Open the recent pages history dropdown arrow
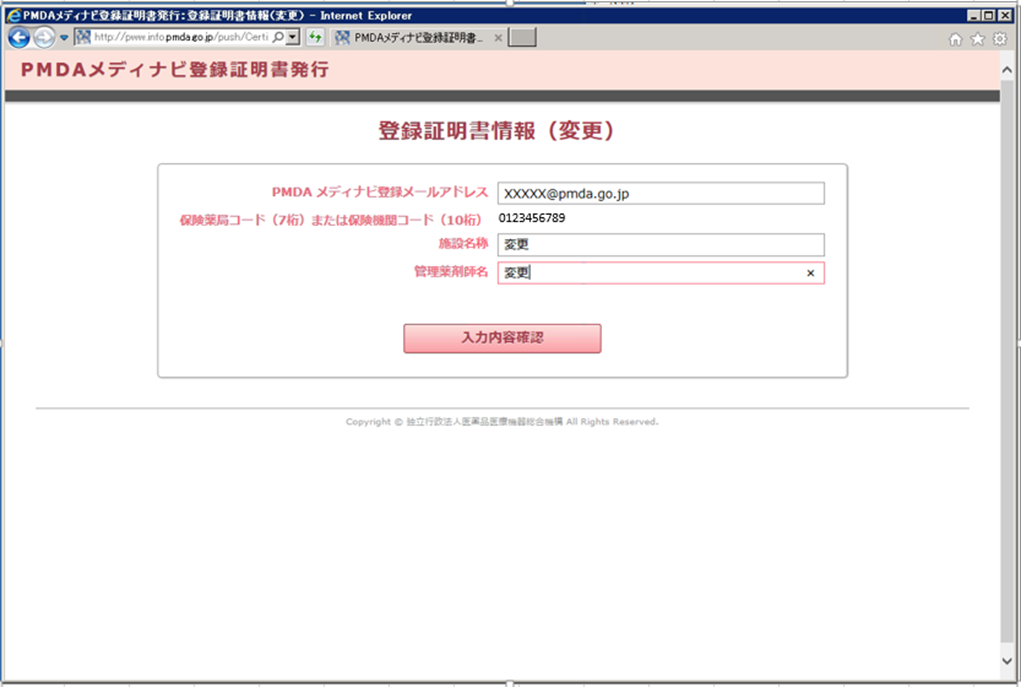 point(64,38)
